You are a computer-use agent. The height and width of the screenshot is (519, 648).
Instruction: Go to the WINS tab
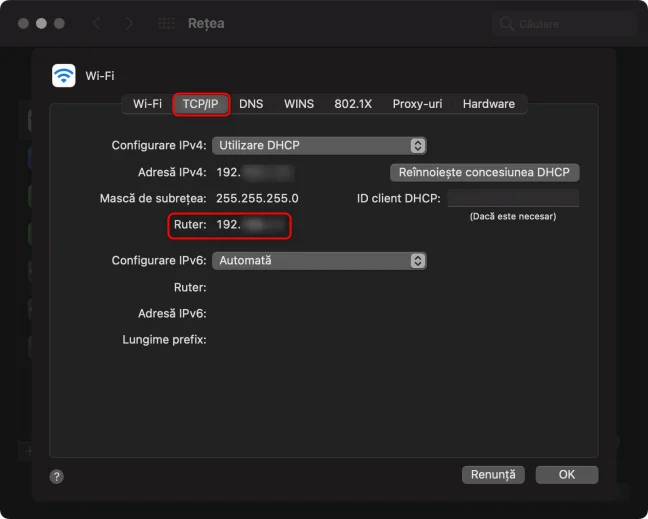tap(299, 104)
